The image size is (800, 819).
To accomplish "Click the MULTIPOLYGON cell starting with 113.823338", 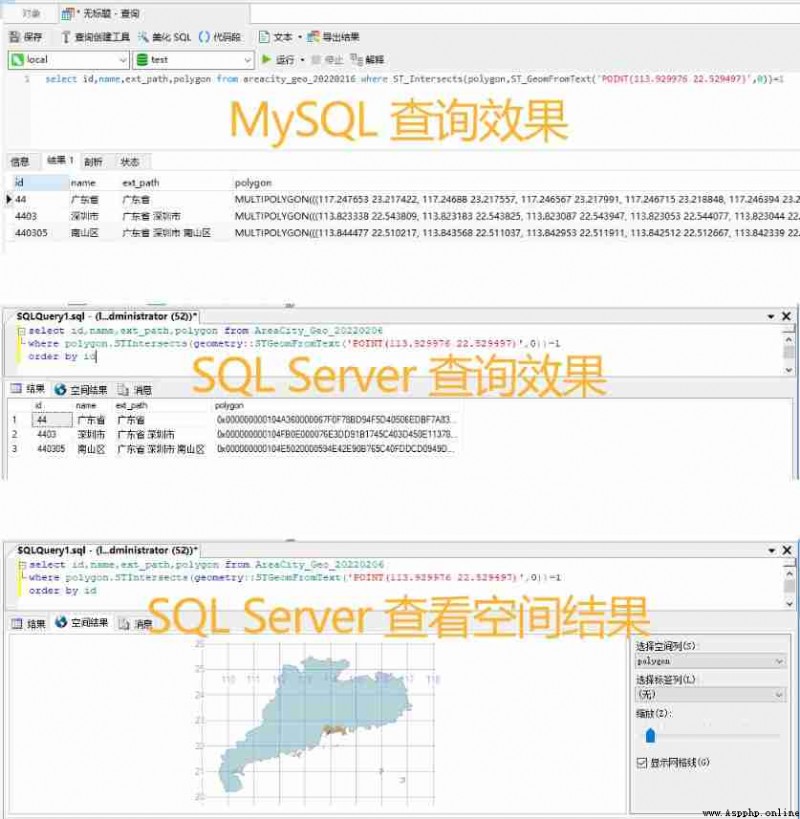I will [x=516, y=216].
